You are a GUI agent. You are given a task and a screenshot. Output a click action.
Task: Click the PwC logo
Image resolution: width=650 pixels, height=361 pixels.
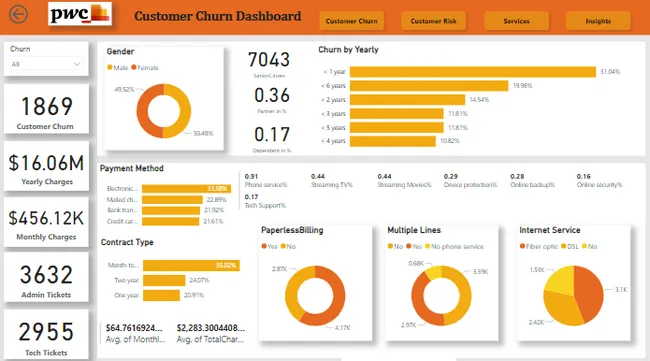point(80,14)
